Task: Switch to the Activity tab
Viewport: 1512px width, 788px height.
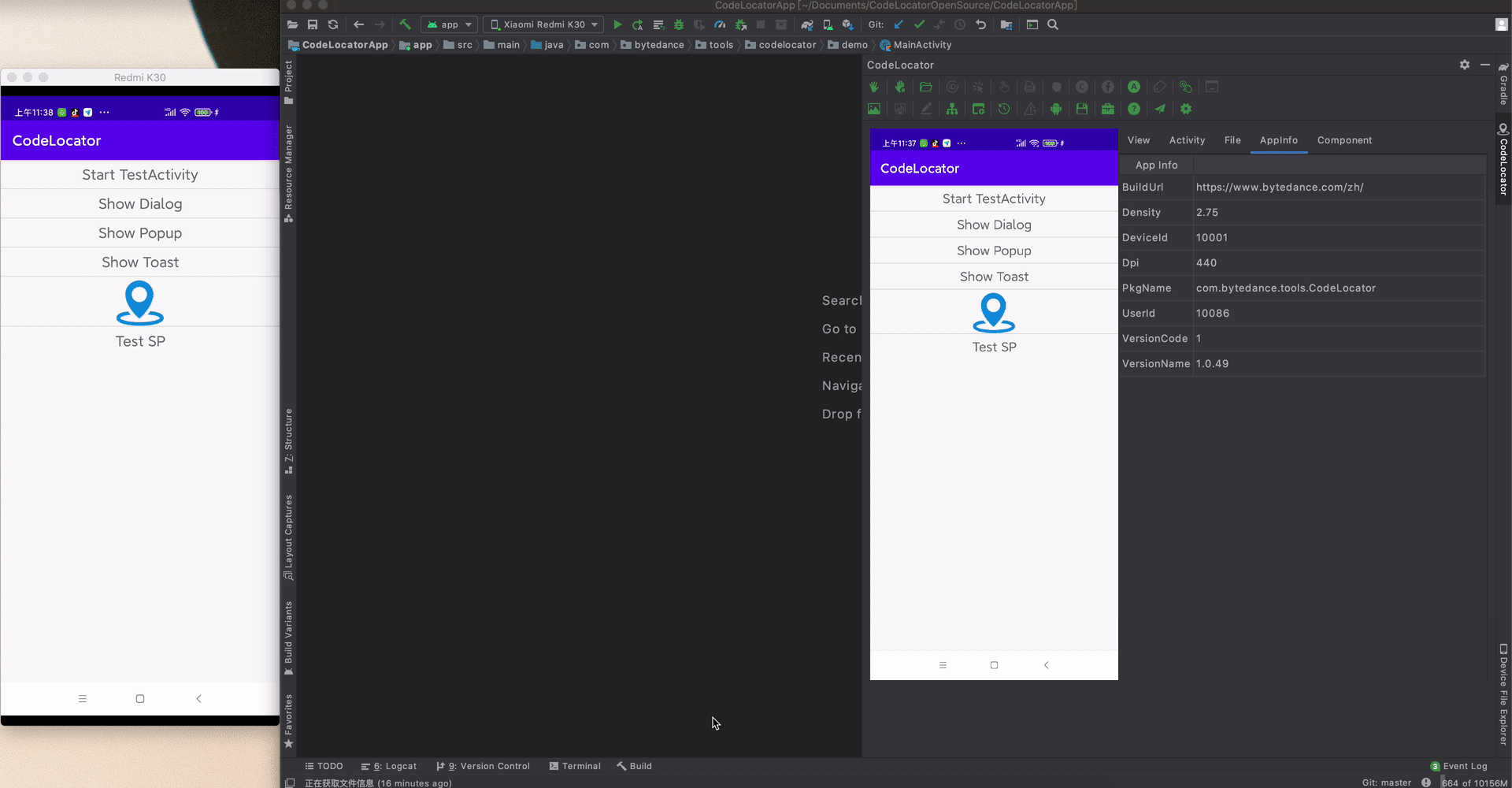Action: 1187,140
